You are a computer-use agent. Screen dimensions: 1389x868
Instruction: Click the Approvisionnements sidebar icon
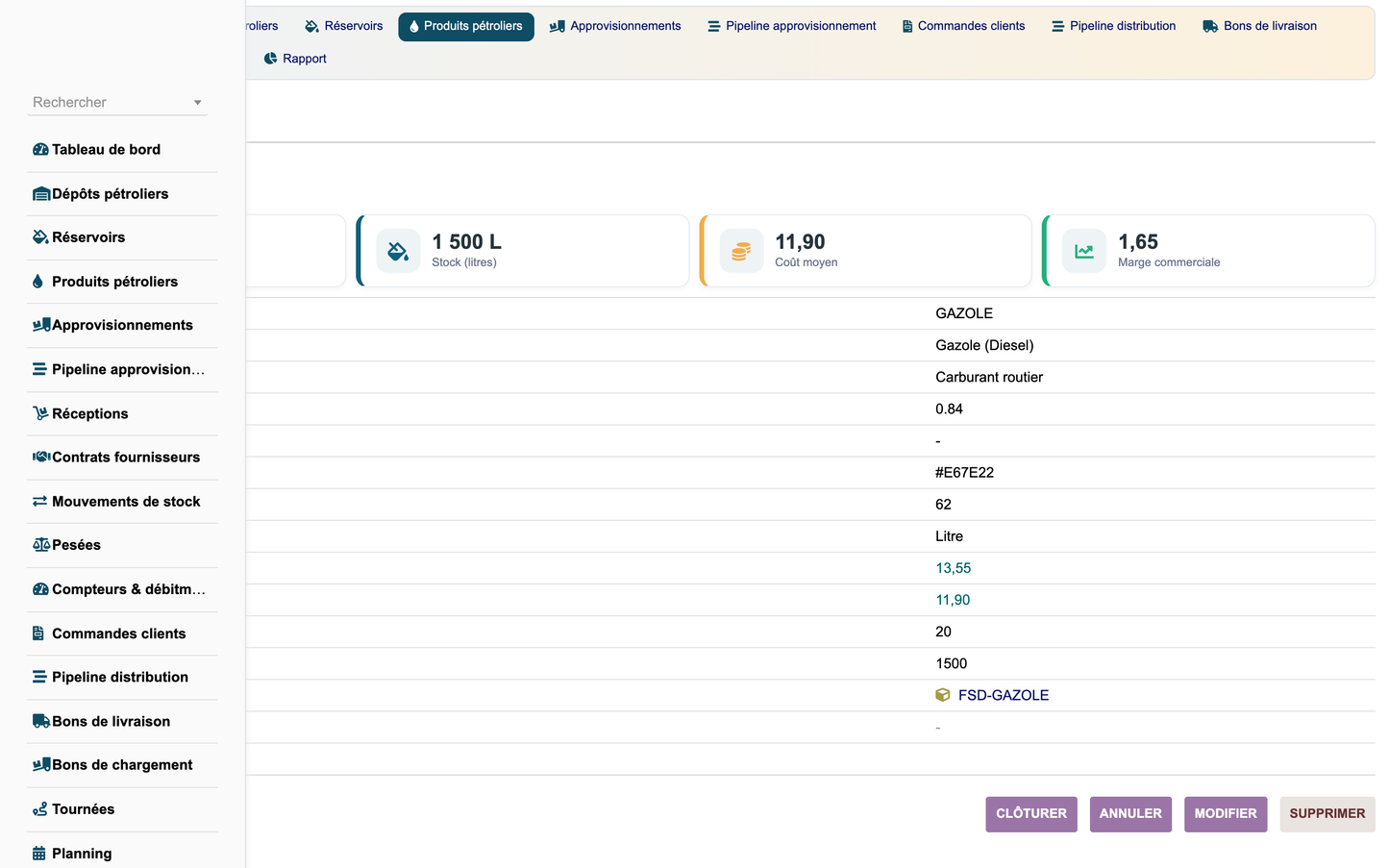point(41,325)
